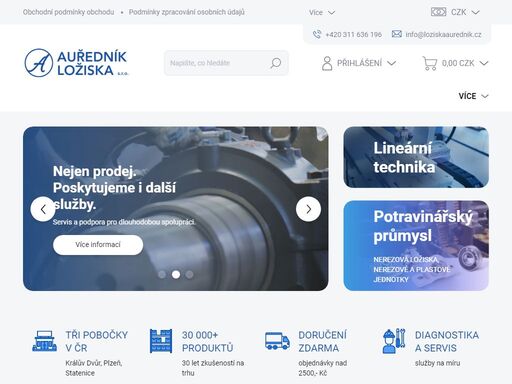This screenshot has height=384, width=512.
Task: Click objednávky nad 2500,- Kč text
Action: [323, 368]
